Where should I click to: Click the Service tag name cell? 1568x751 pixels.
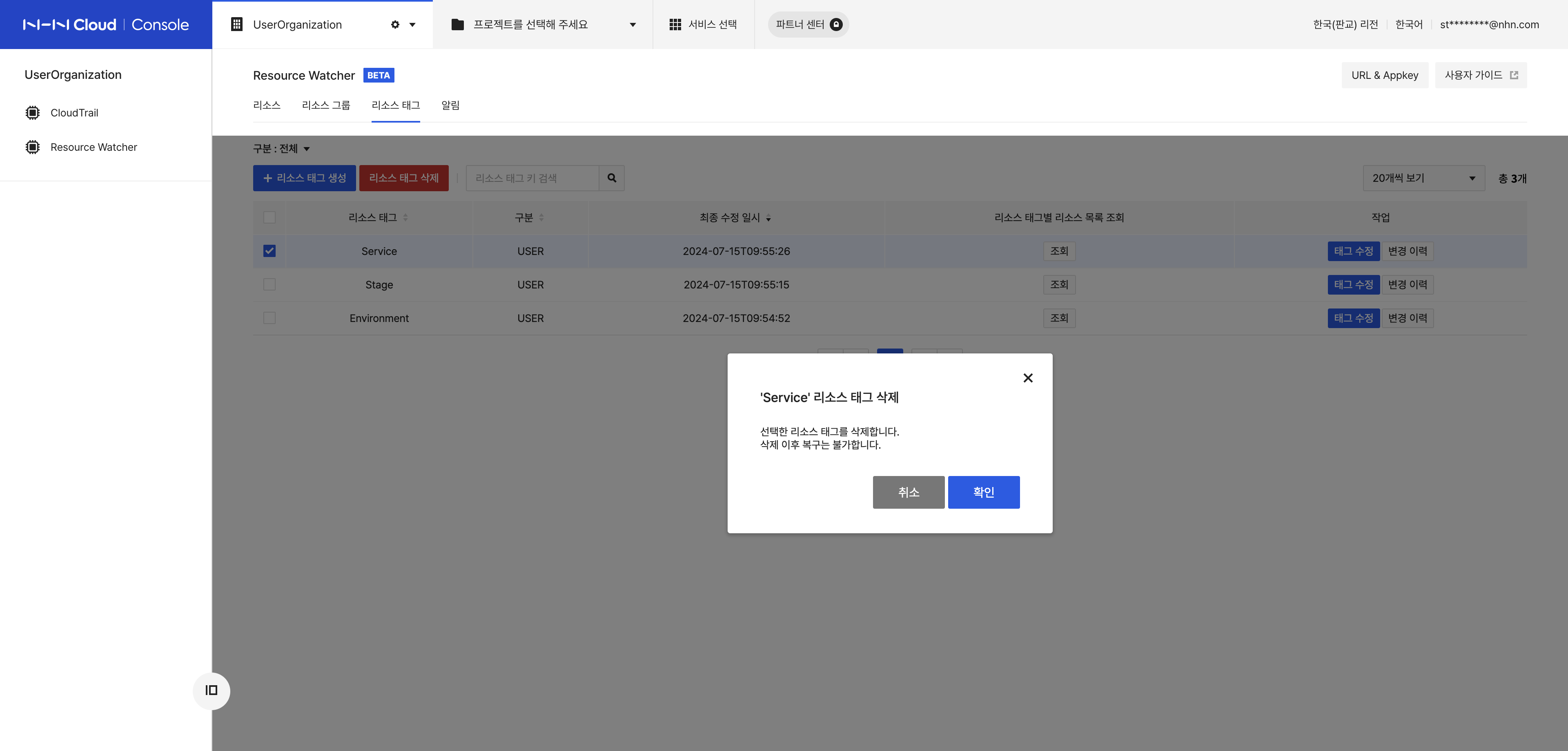pyautogui.click(x=379, y=251)
